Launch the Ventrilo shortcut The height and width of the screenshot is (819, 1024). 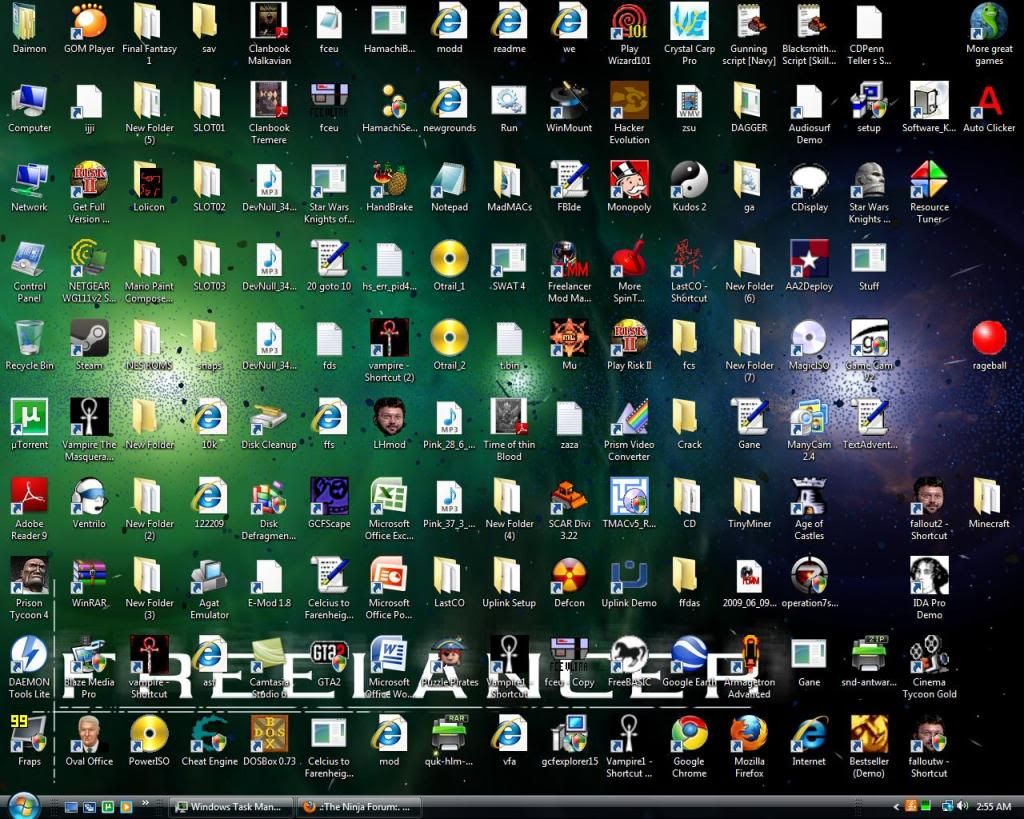coord(89,496)
